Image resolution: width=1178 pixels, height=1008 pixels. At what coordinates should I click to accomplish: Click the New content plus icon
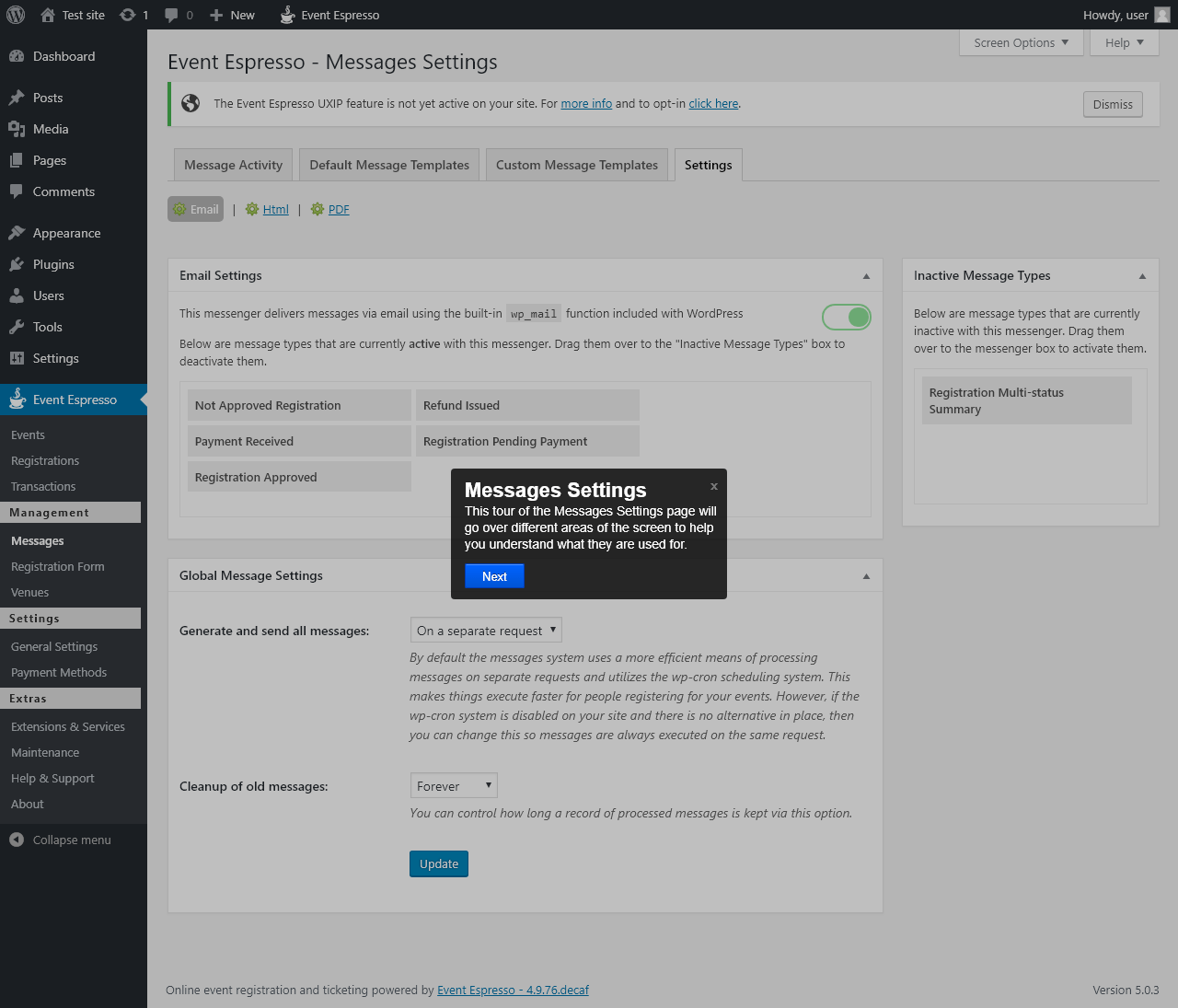(216, 15)
